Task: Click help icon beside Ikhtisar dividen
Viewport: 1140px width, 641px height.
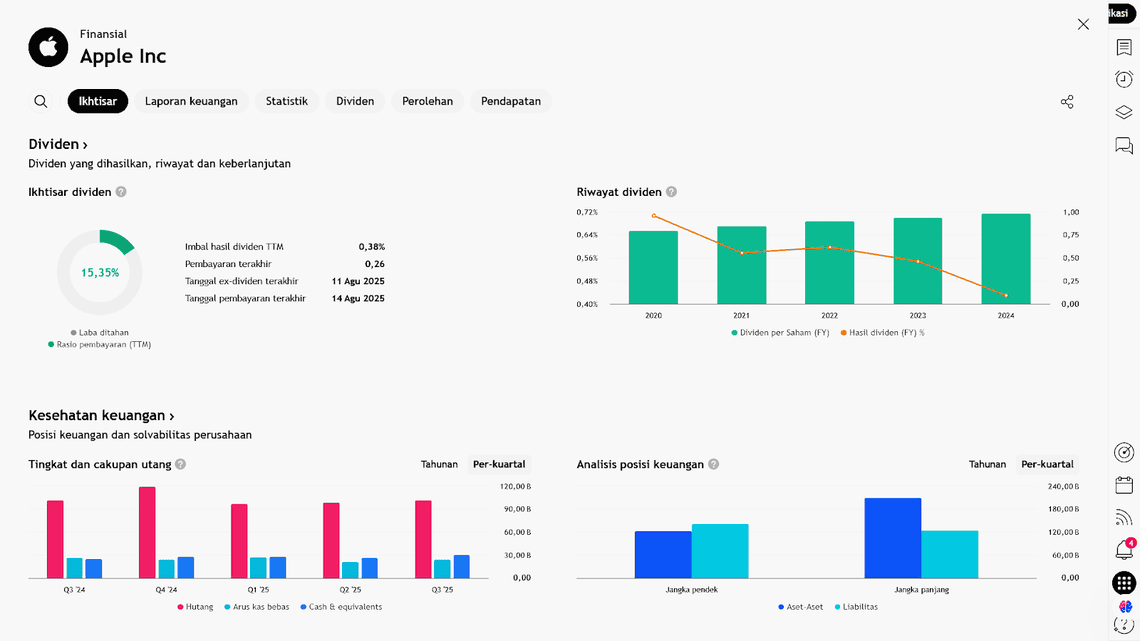Action: pyautogui.click(x=121, y=192)
